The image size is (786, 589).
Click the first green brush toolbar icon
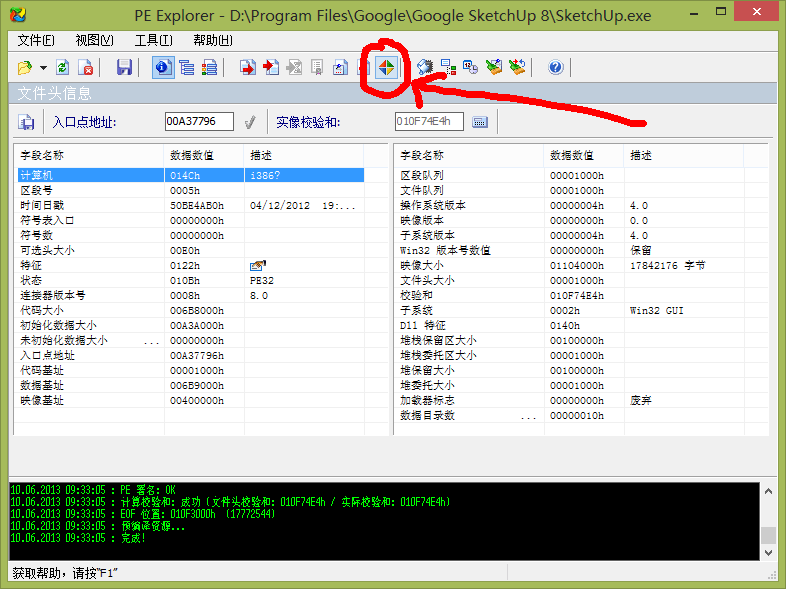(x=494, y=67)
